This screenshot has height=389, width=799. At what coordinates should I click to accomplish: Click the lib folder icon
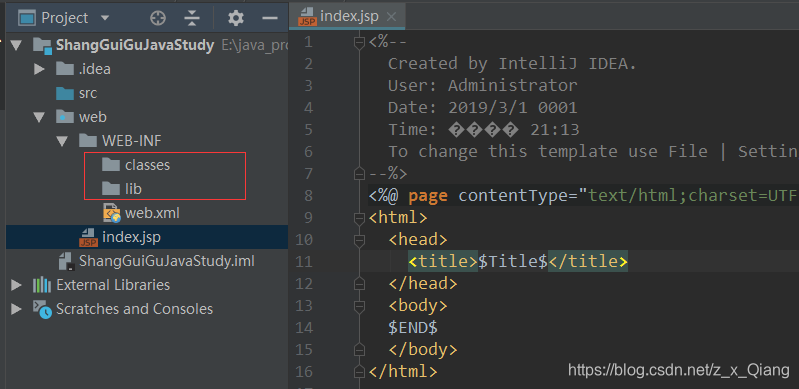[x=111, y=189]
